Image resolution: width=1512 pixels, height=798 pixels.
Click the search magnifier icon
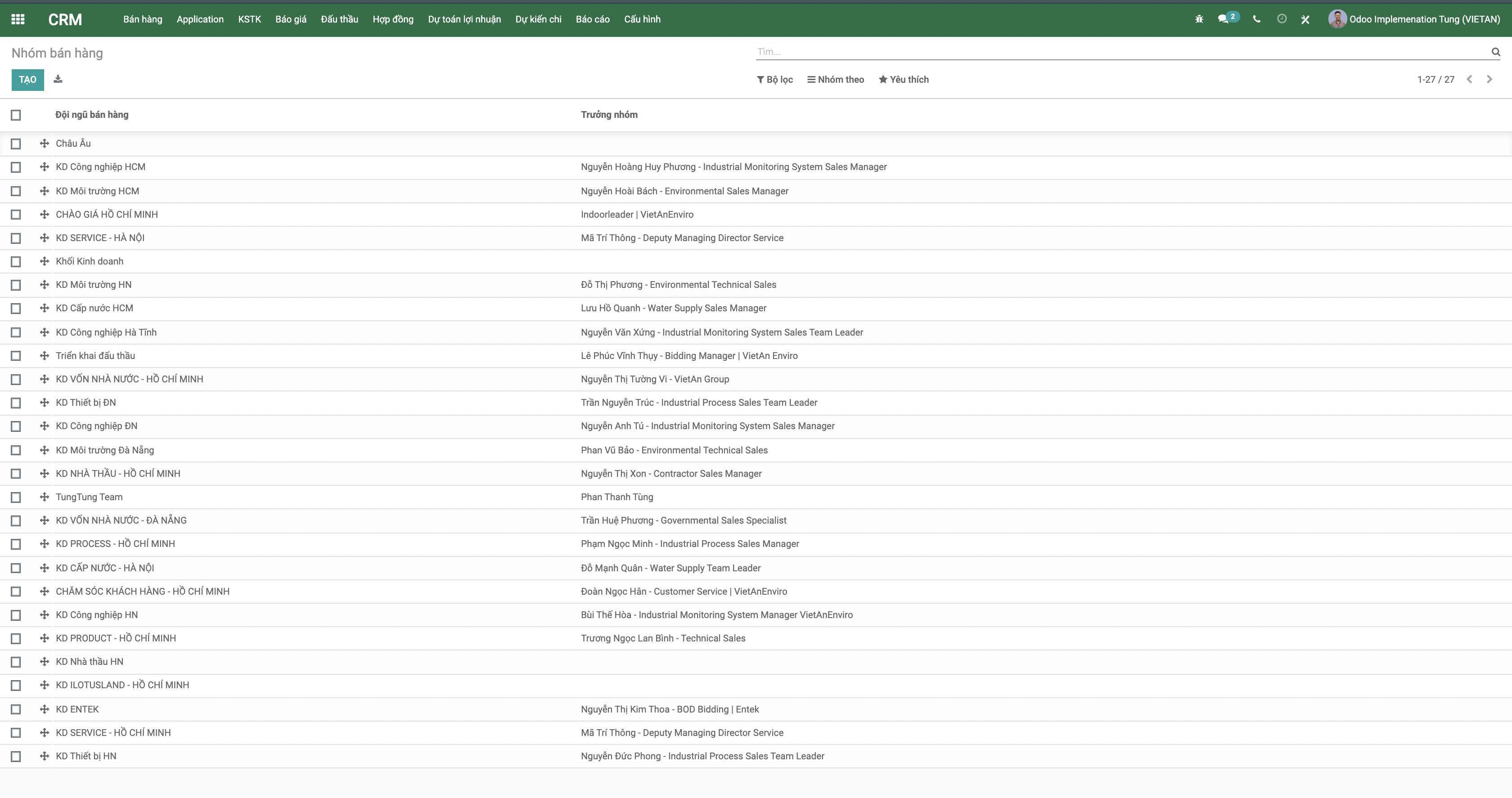pyautogui.click(x=1495, y=52)
